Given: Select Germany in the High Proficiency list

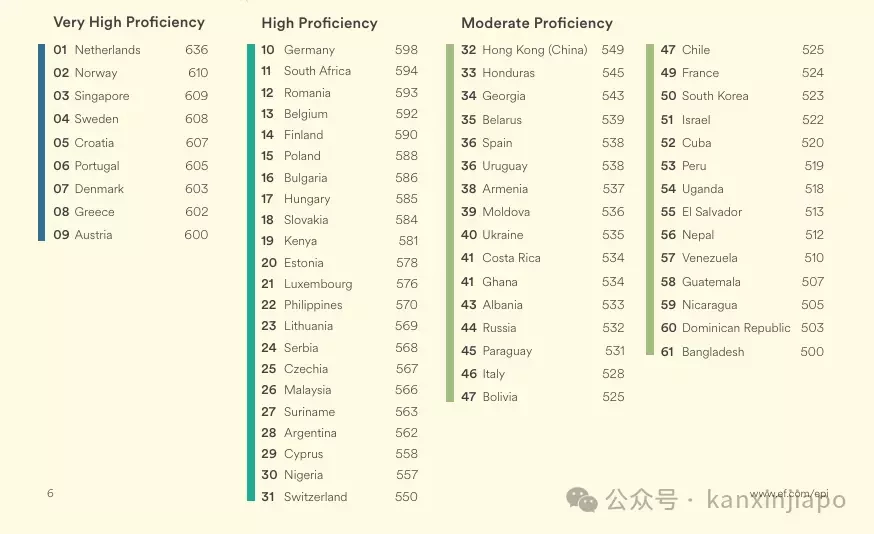Looking at the screenshot, I should click(339, 50).
